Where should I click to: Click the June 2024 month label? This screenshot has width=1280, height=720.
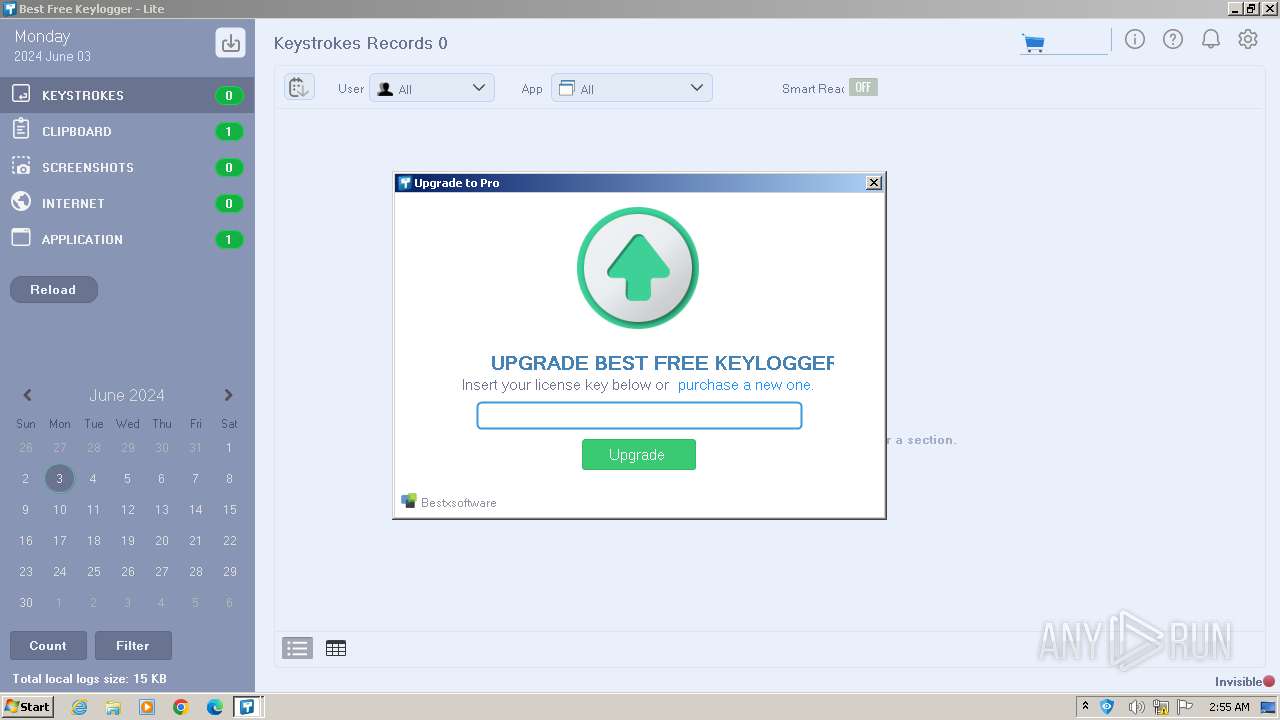[x=127, y=395]
